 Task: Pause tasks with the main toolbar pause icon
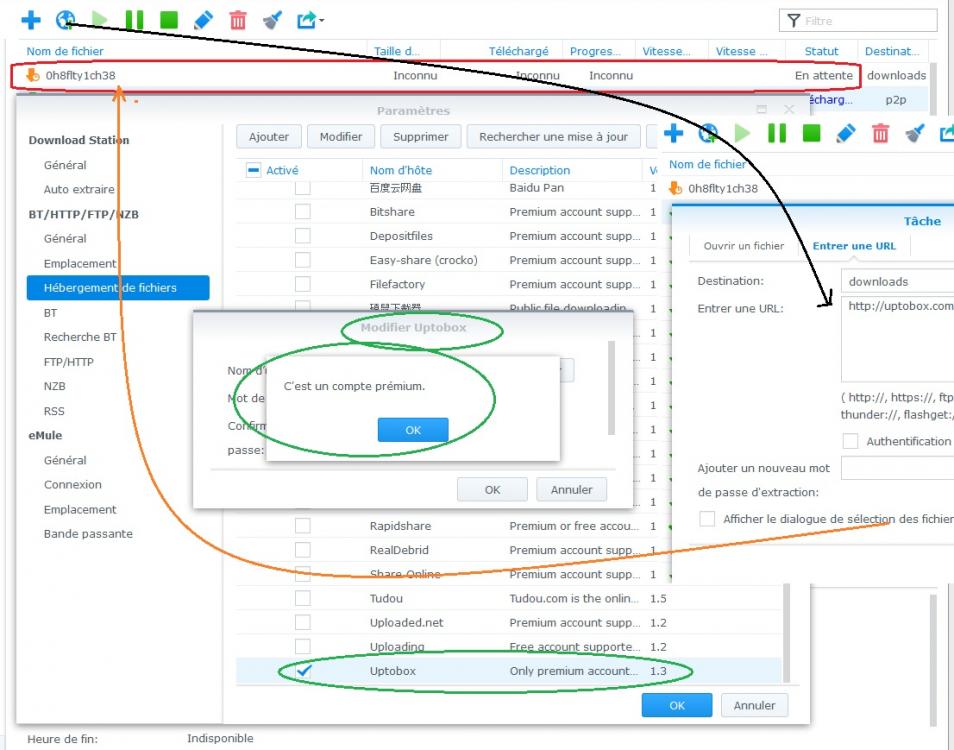pos(134,20)
